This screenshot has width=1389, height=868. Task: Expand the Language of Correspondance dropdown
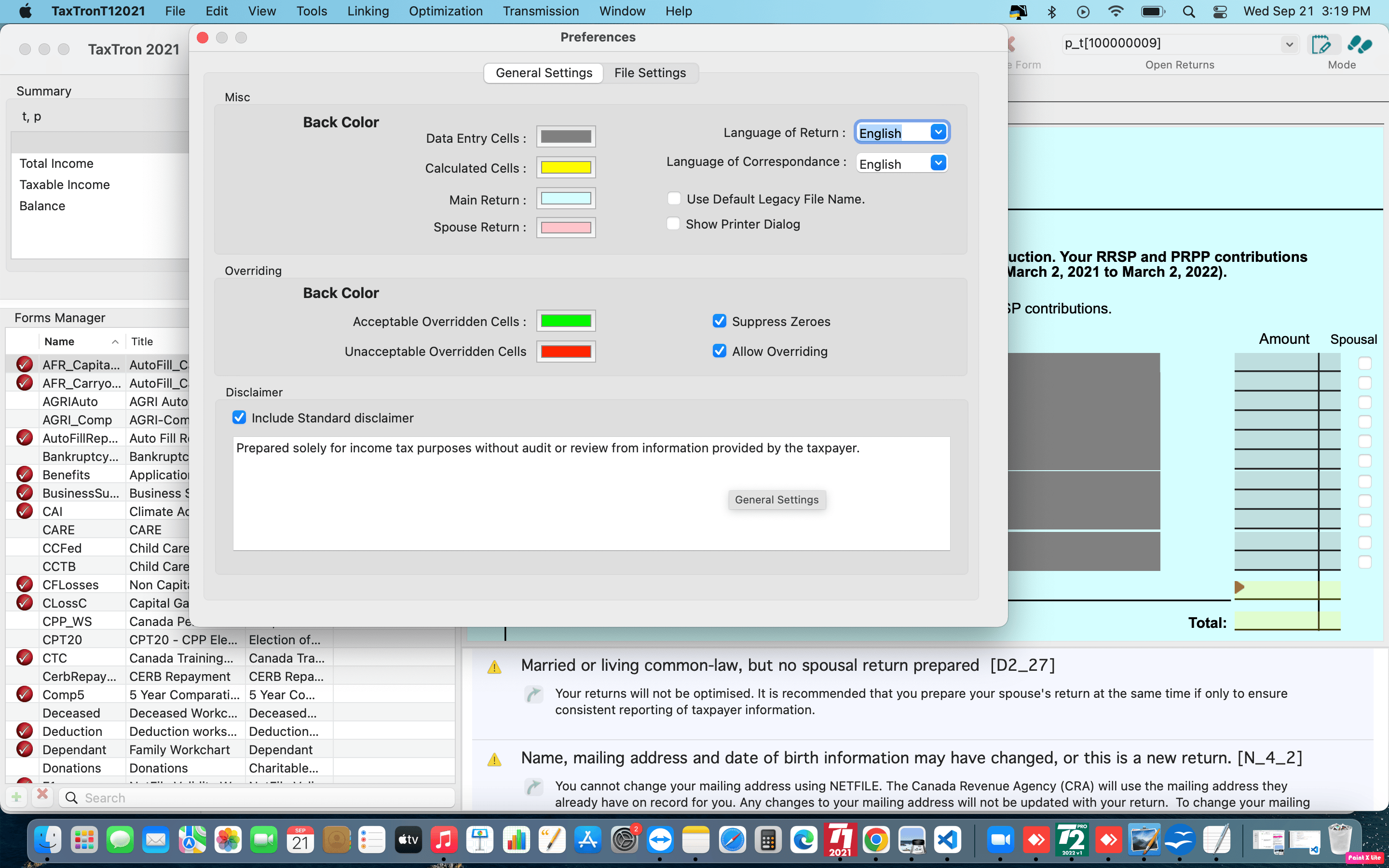pos(938,163)
